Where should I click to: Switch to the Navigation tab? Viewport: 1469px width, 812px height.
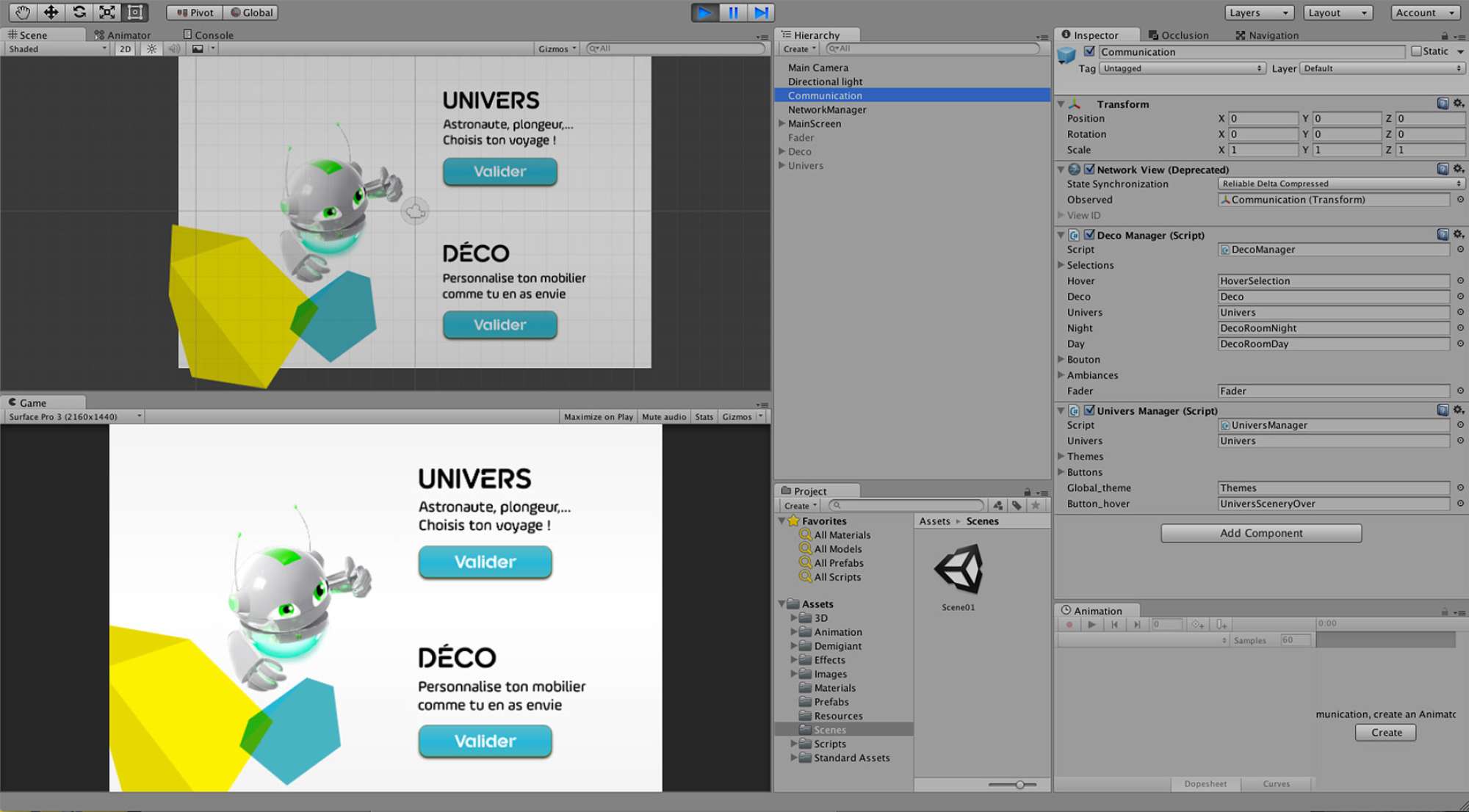pos(1267,35)
